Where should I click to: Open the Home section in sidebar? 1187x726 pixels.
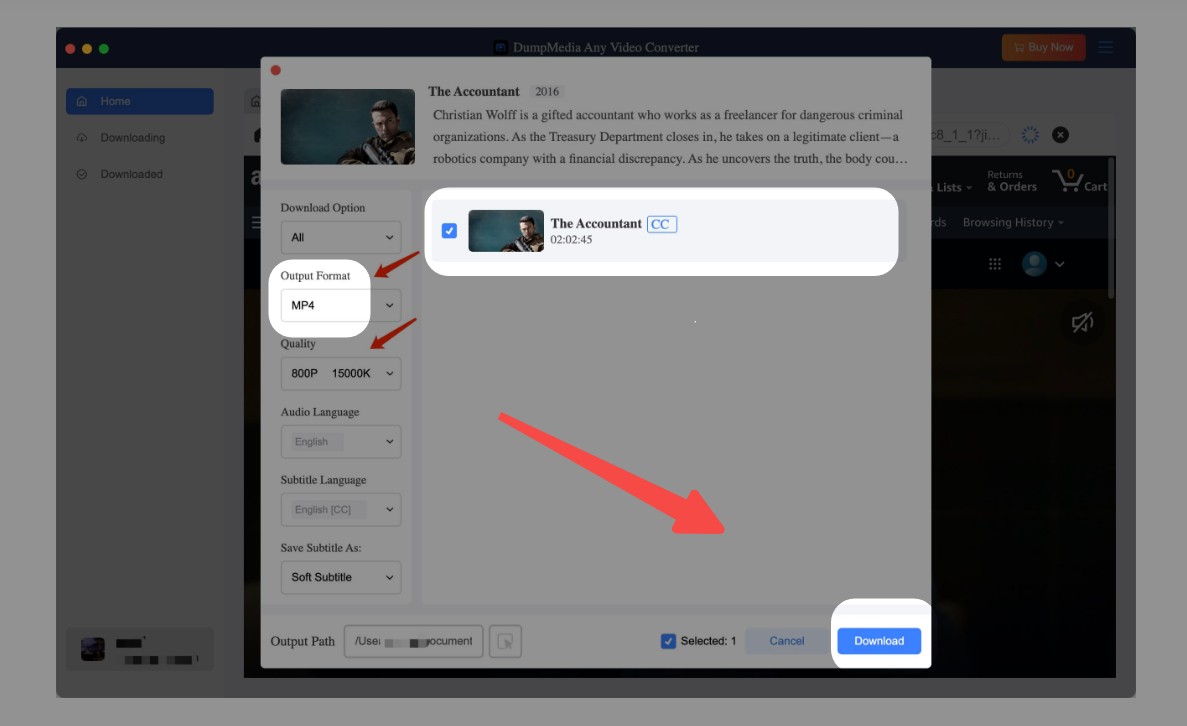(x=139, y=101)
